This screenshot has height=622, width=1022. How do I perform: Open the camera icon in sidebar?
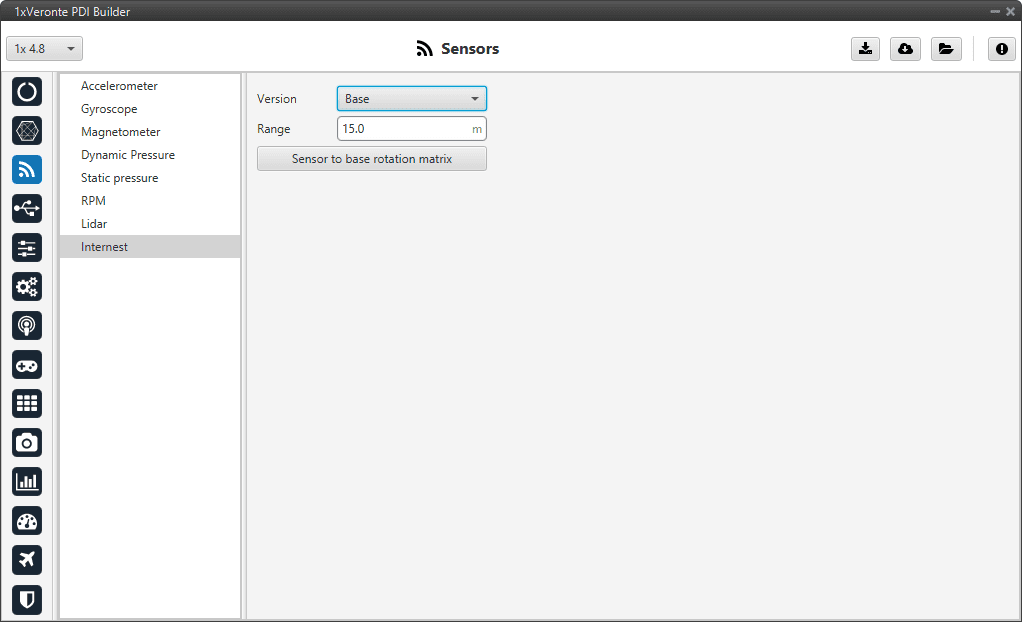pyautogui.click(x=27, y=442)
